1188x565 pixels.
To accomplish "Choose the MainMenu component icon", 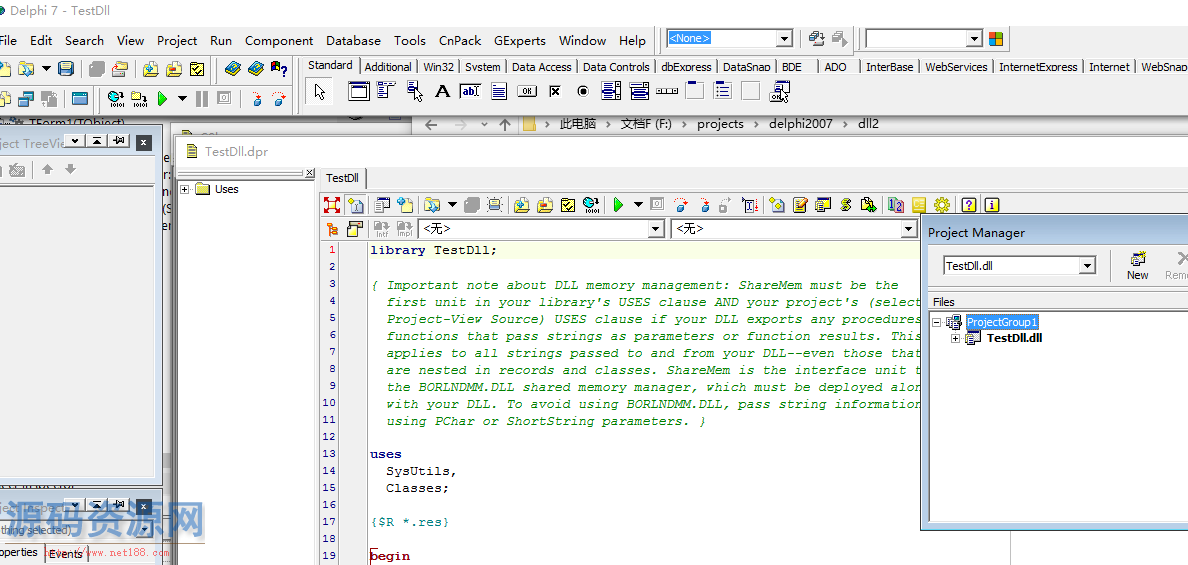I will tap(386, 92).
